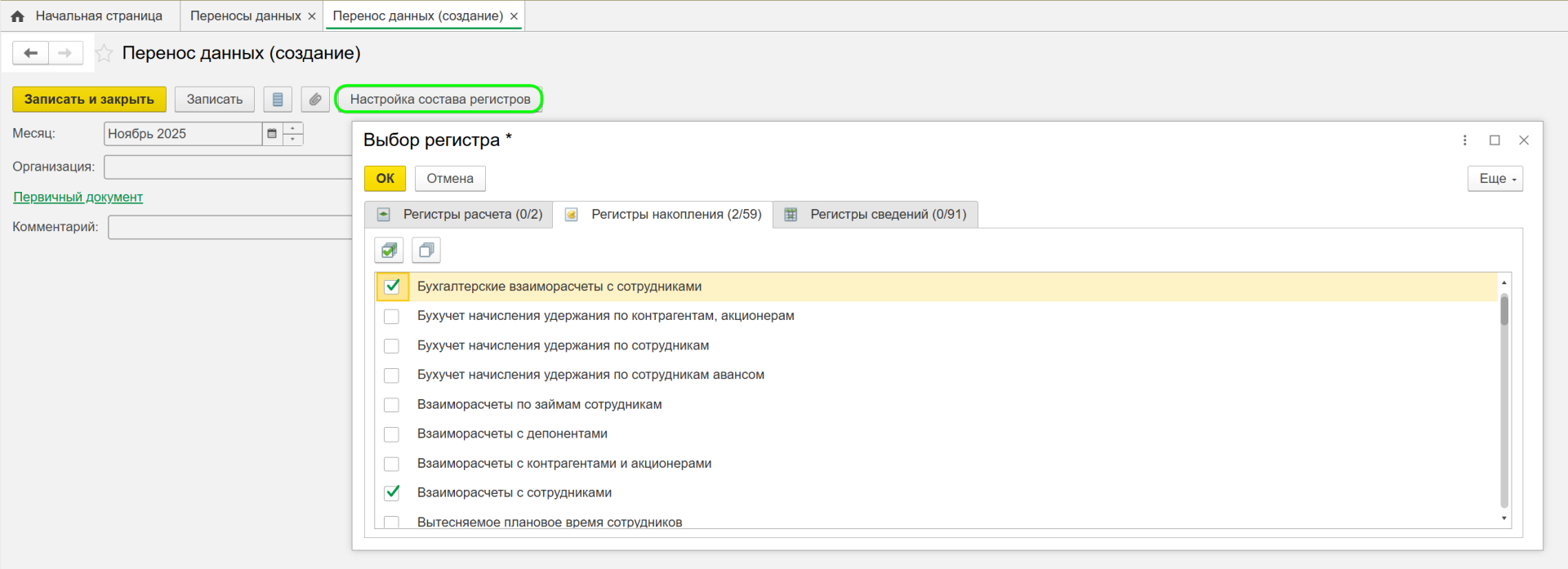Screen dimensions: 1568x569
Task: Expand the Еще dropdown menu
Action: pyautogui.click(x=1494, y=179)
